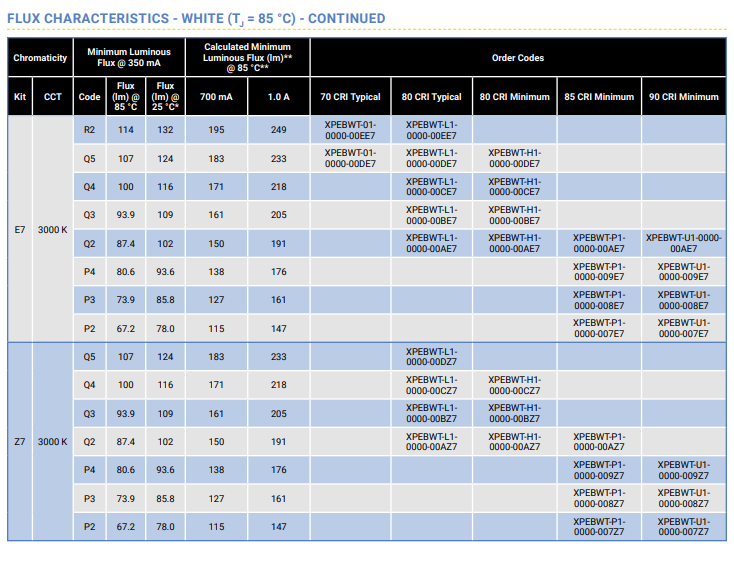Select the 70 CRI Typical header
This screenshot has height=561, width=734.
coord(350,96)
